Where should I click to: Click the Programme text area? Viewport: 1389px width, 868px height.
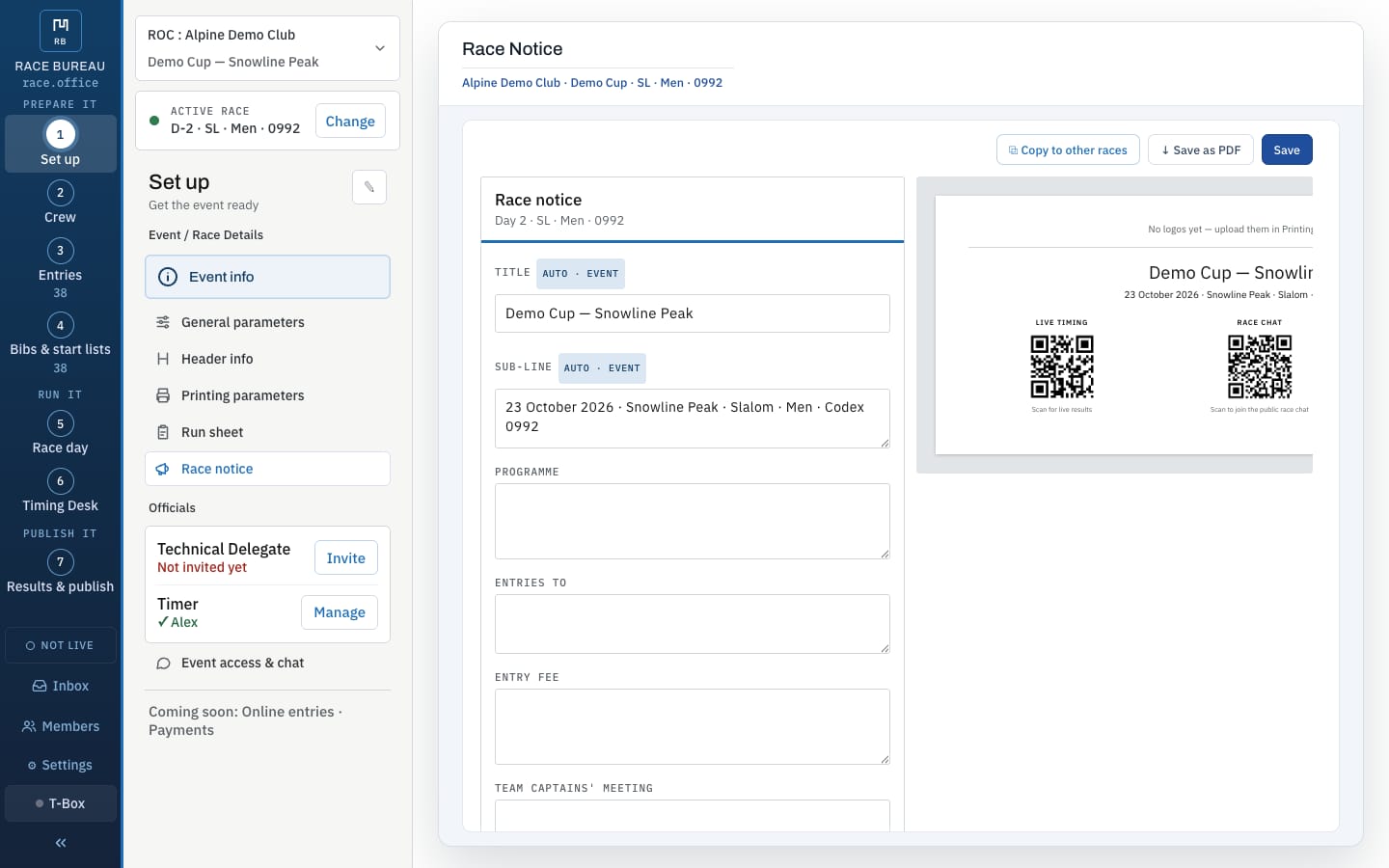coord(693,521)
